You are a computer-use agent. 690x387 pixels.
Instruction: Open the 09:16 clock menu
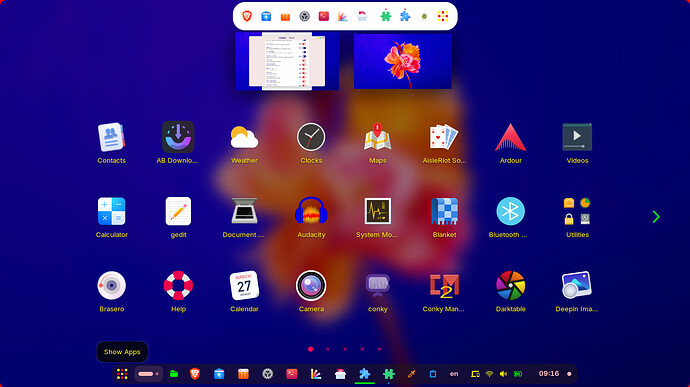[549, 373]
